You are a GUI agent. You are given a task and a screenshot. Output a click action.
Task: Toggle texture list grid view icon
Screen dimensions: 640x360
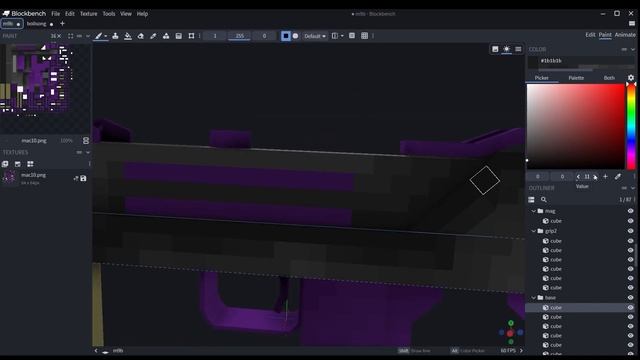(30, 164)
